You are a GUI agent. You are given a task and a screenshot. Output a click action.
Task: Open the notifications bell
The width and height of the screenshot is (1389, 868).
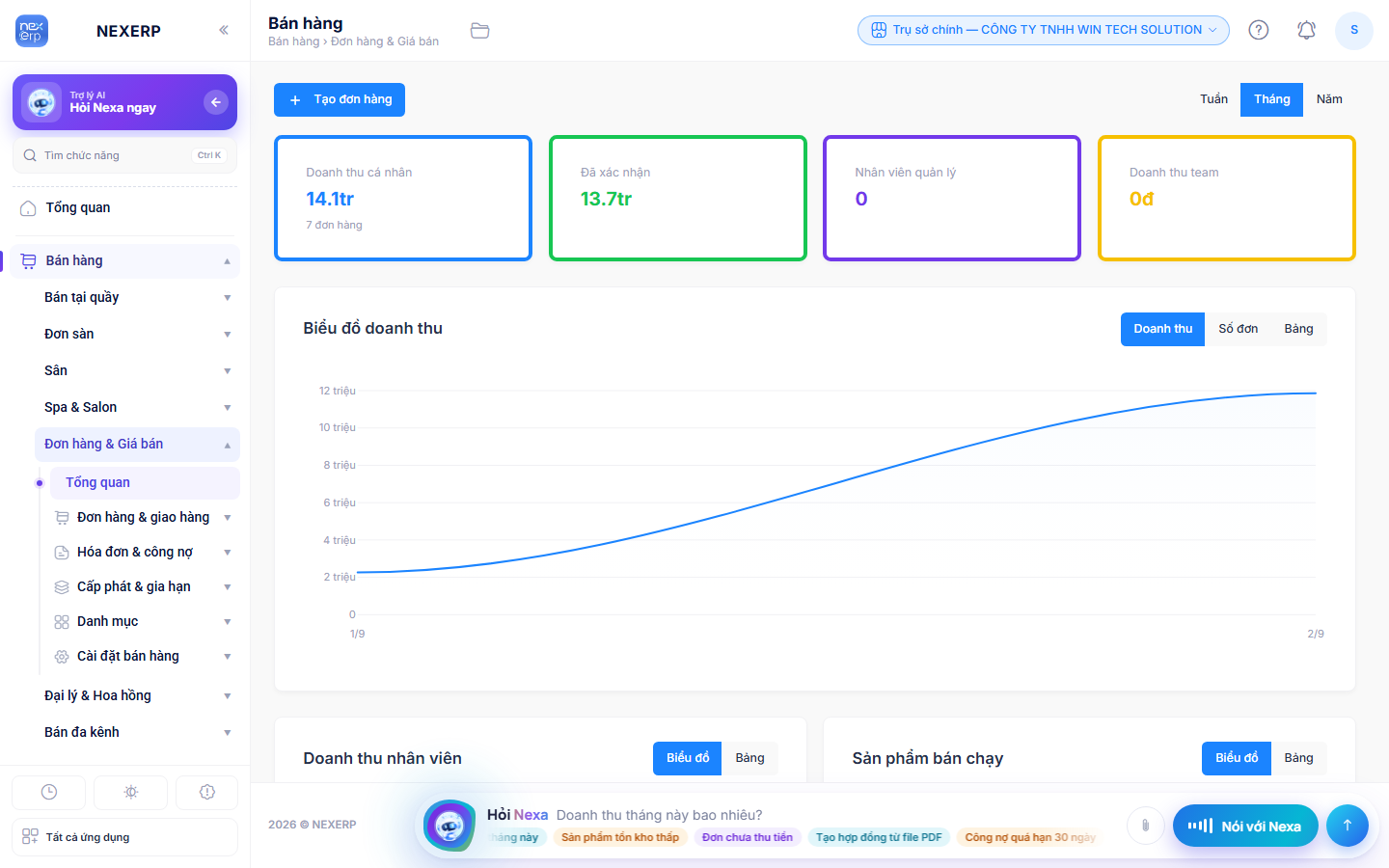1306,30
